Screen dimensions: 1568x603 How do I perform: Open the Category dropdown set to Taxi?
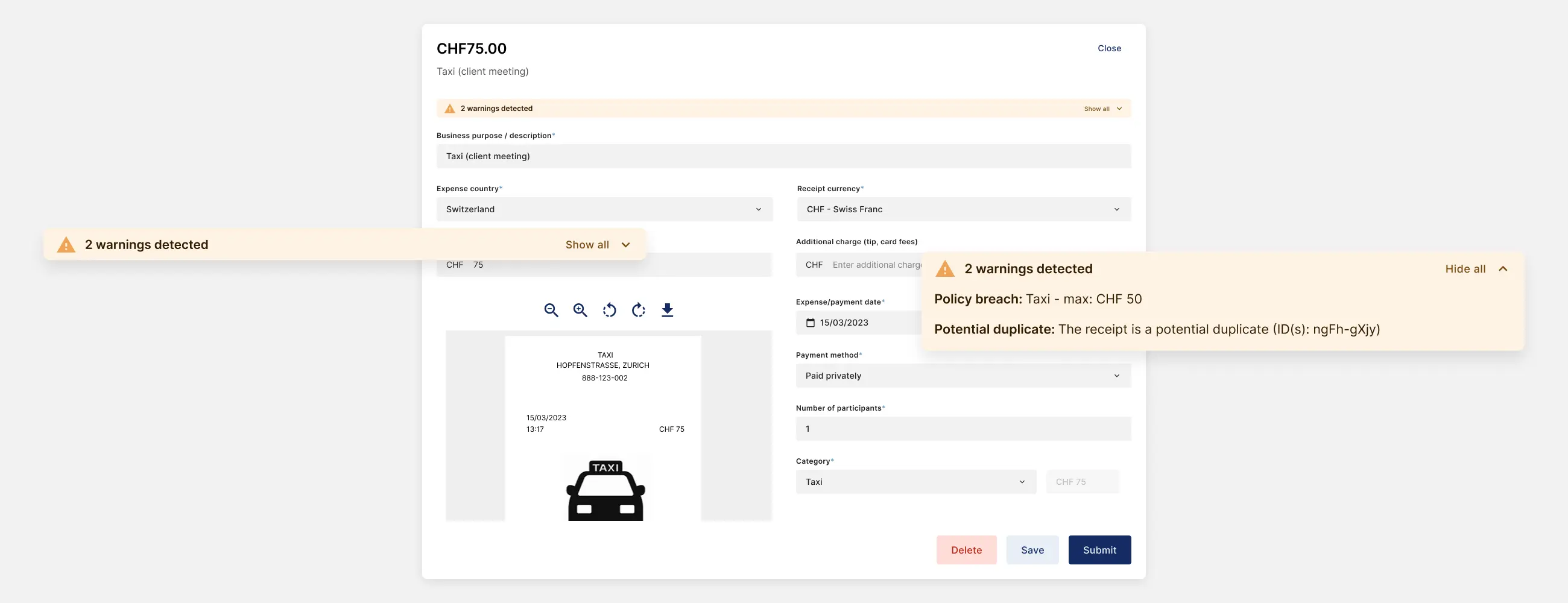click(915, 482)
